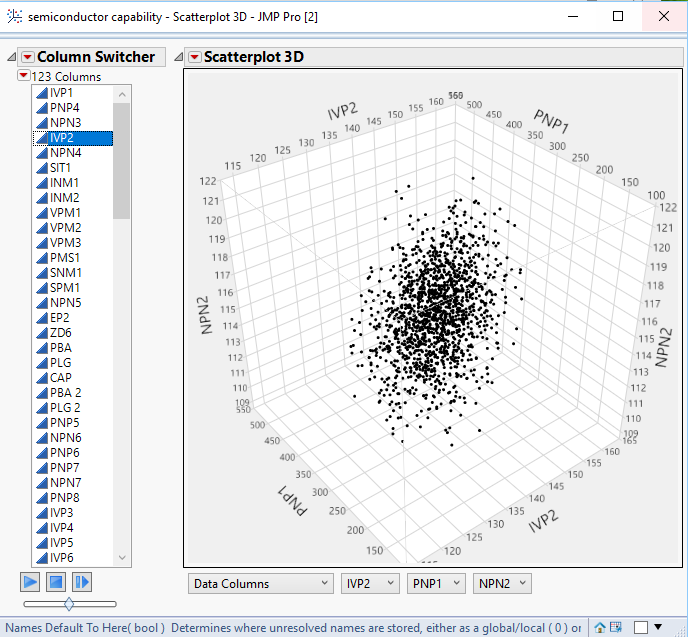Open the PNP1 axis dropdown
Image resolution: width=688 pixels, height=637 pixels.
pyautogui.click(x=436, y=583)
